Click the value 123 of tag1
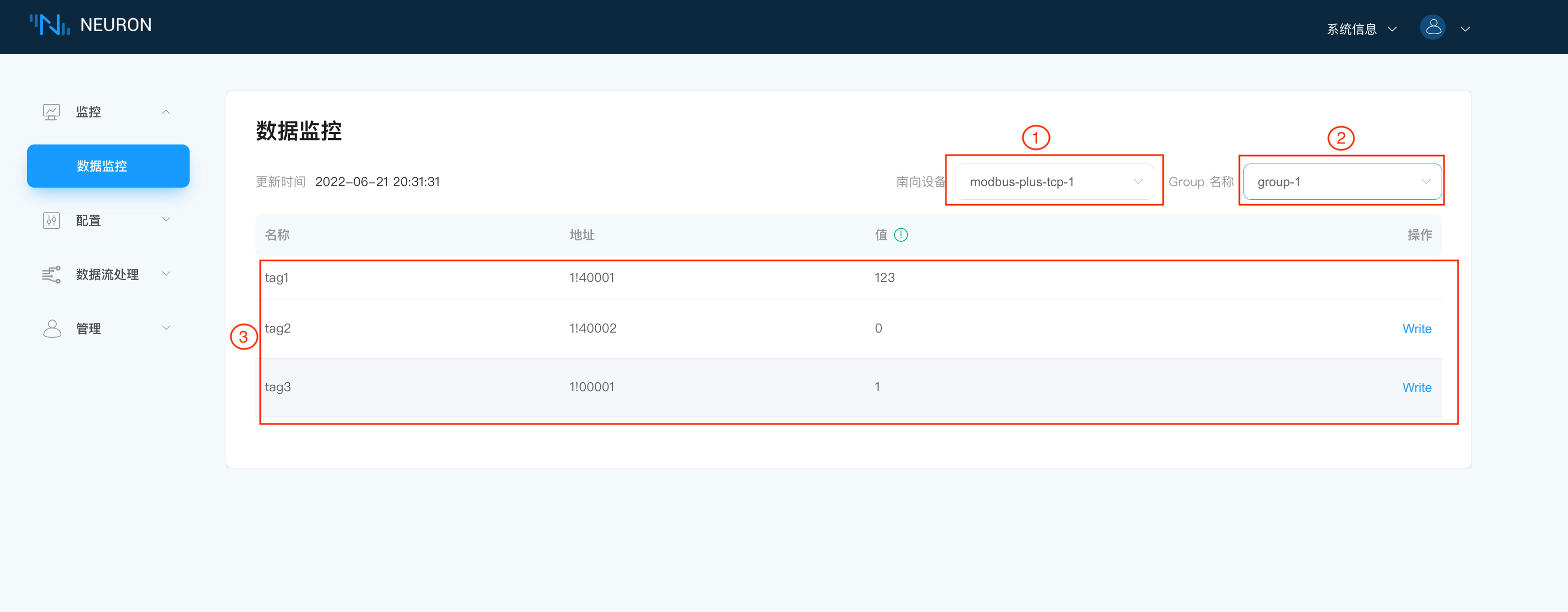Image resolution: width=1568 pixels, height=612 pixels. point(884,278)
